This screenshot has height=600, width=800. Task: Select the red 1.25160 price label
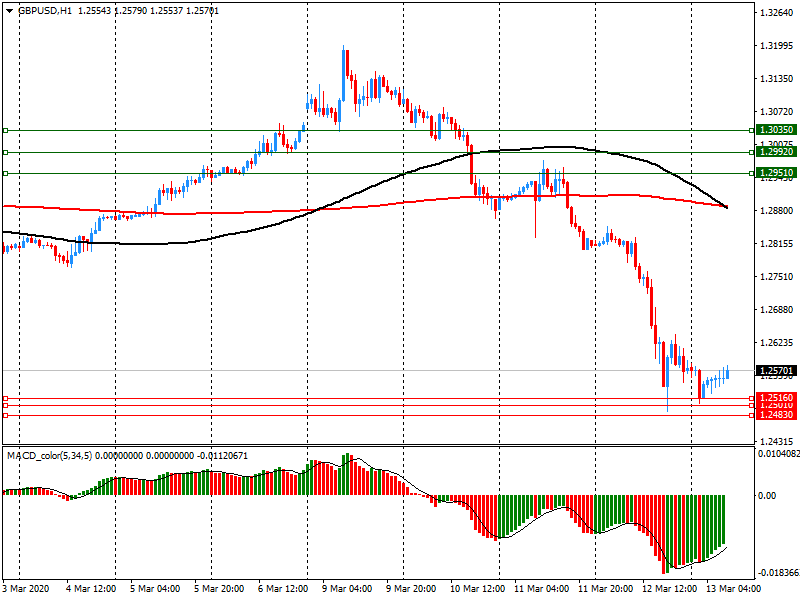pos(776,397)
